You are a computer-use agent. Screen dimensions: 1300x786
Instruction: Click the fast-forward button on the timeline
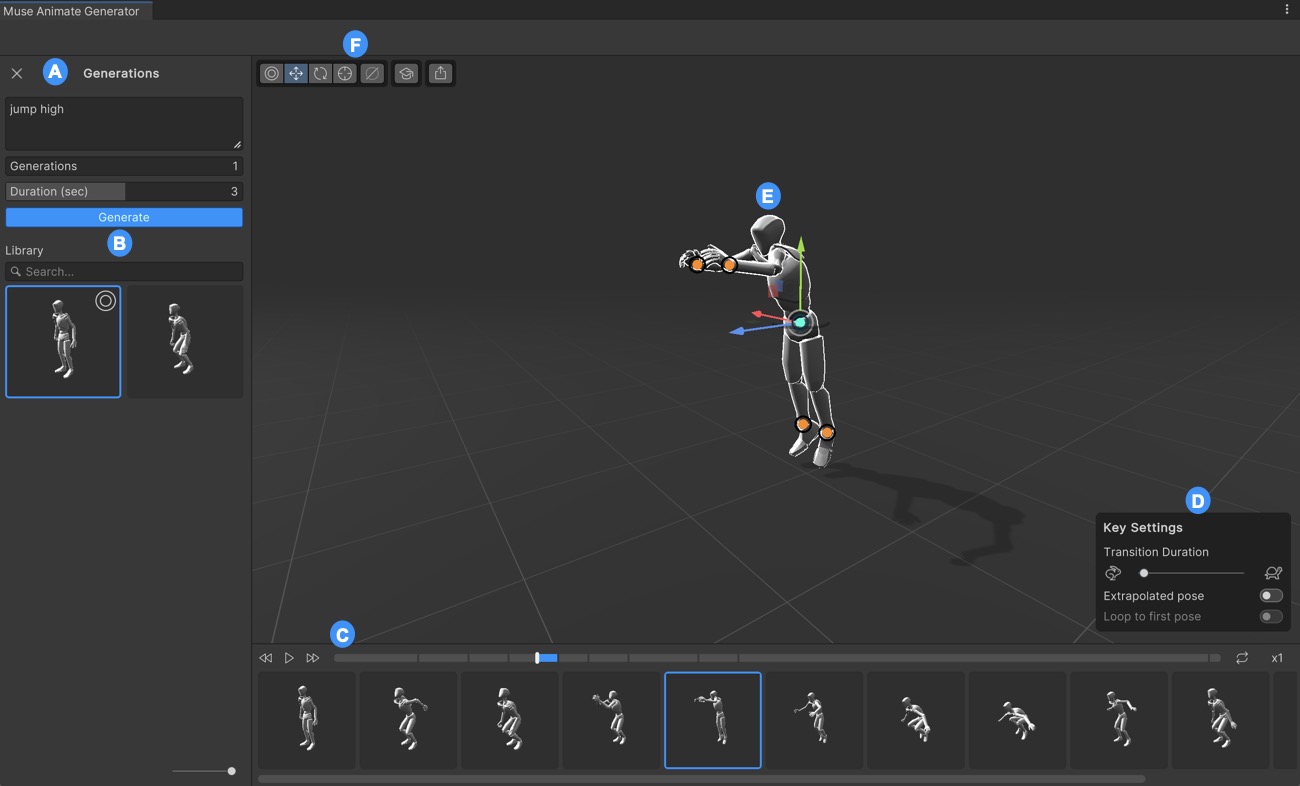coord(313,658)
